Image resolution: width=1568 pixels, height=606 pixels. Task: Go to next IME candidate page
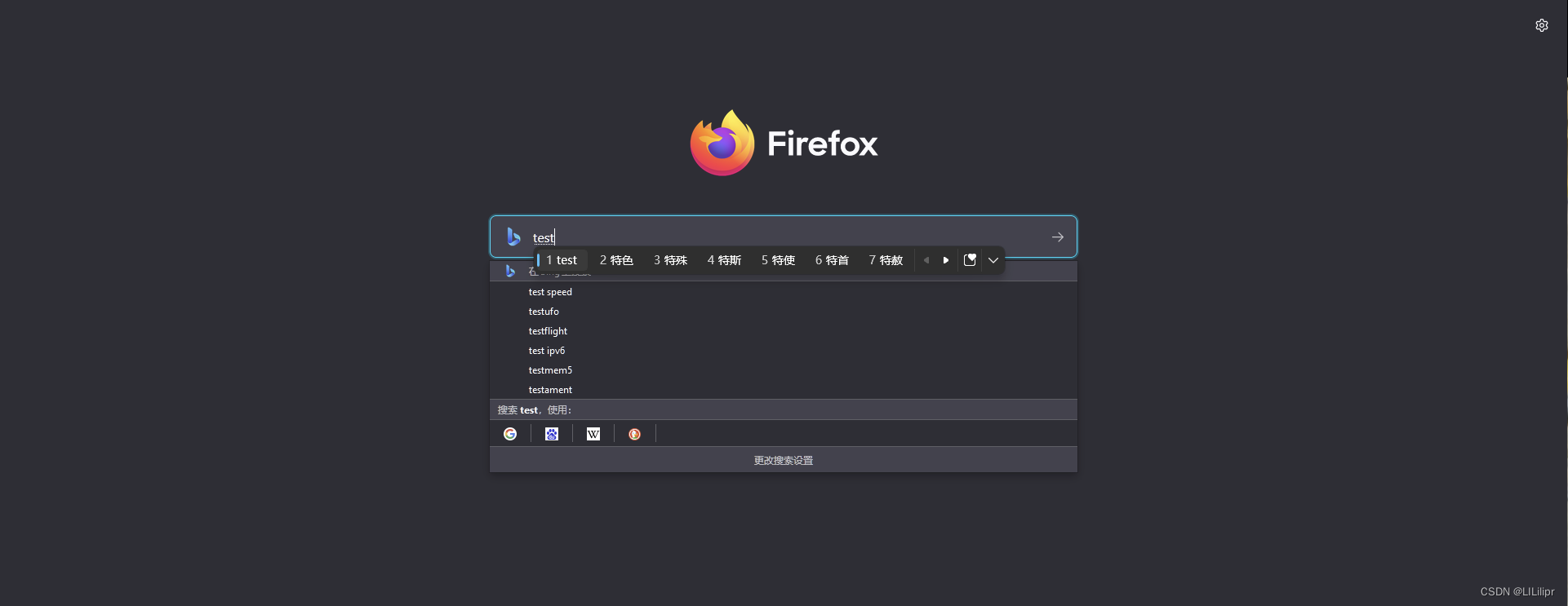pos(946,260)
